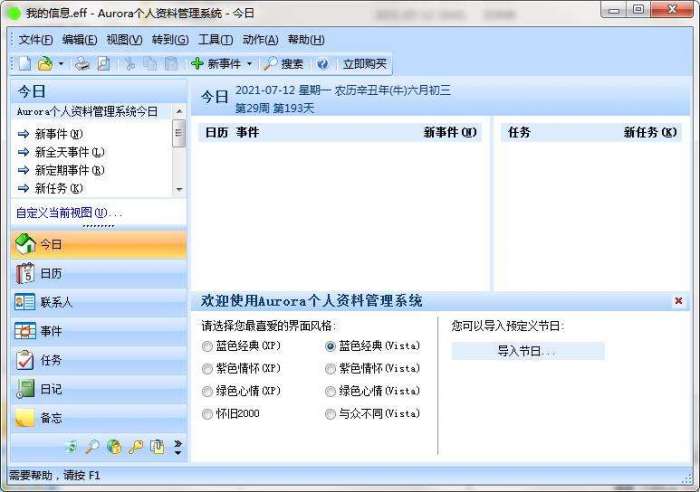Click the print preview toolbar icon
The image size is (700, 492).
pos(104,64)
